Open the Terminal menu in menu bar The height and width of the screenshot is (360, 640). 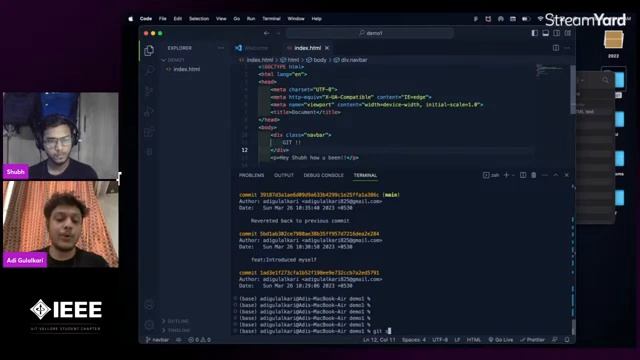pyautogui.click(x=271, y=19)
